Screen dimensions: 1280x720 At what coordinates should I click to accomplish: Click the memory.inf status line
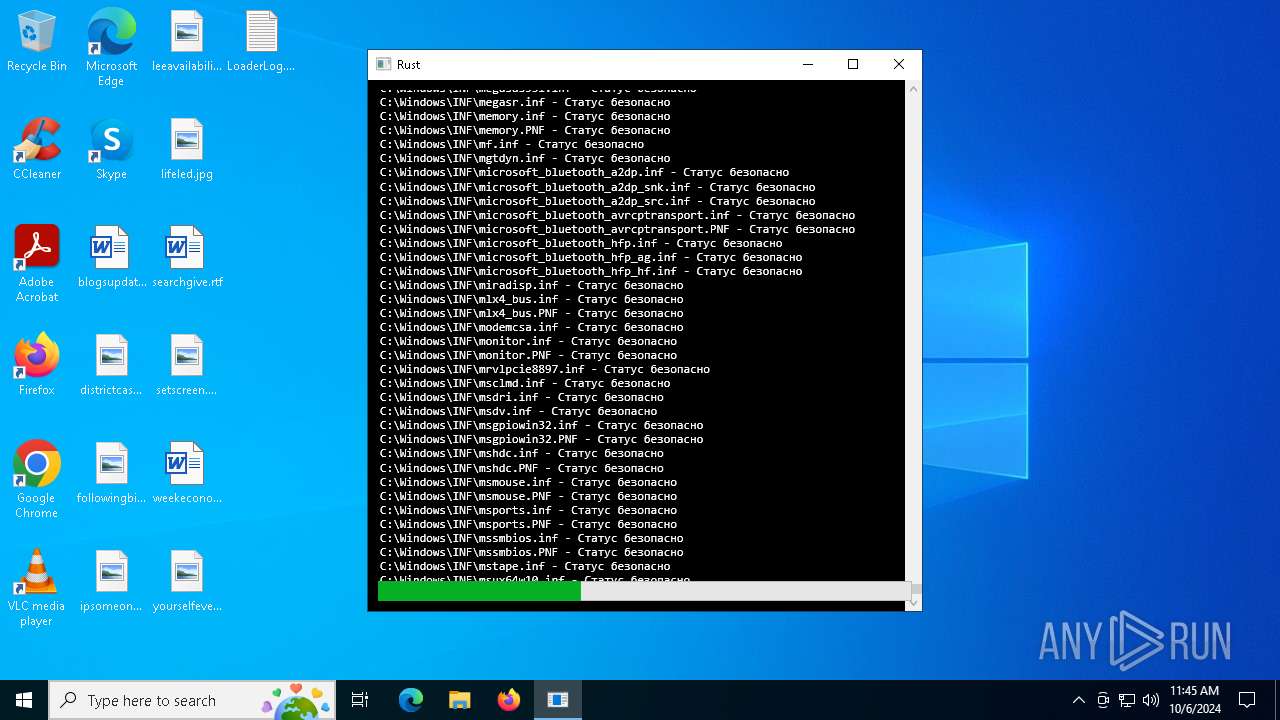click(x=525, y=116)
